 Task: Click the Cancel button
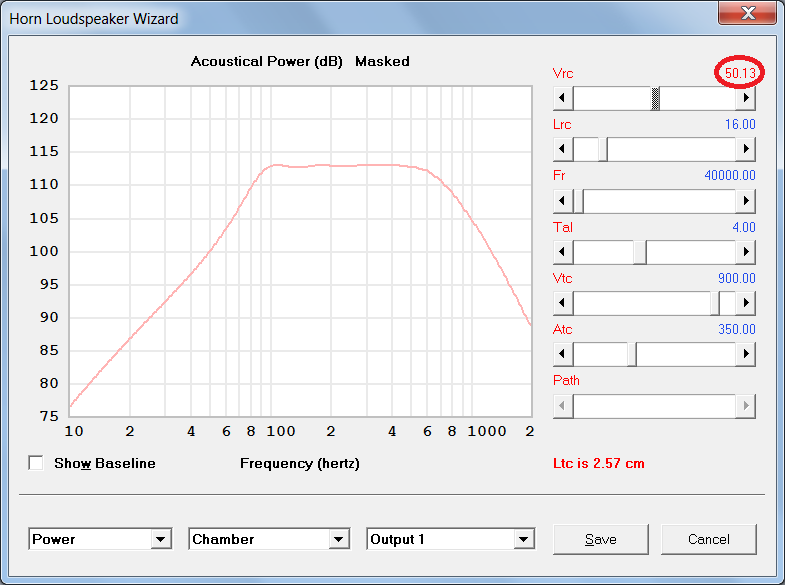click(x=709, y=539)
